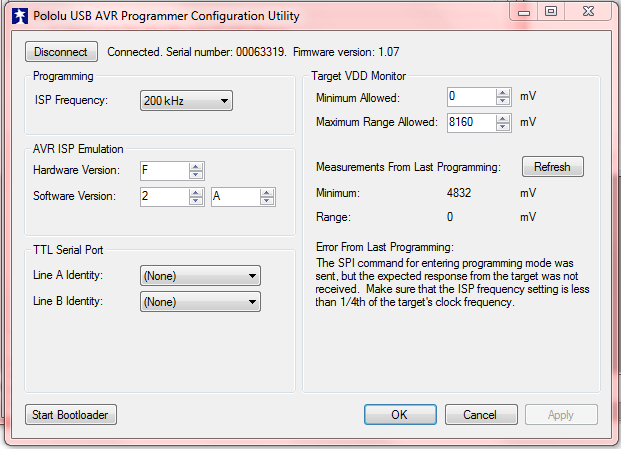Viewport: 621px width, 449px height.
Task: Decrease the Hardware Version value
Action: pos(196,175)
